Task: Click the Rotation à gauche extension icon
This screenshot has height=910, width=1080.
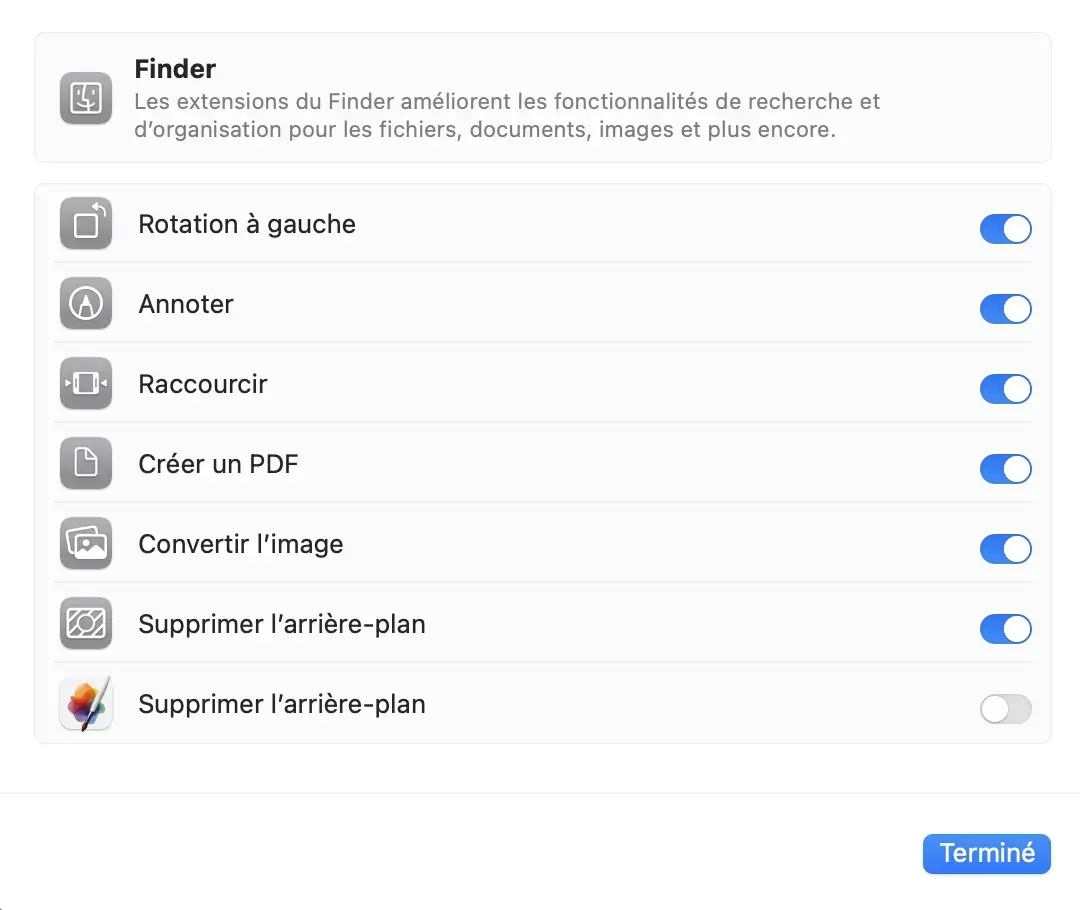Action: pyautogui.click(x=86, y=224)
